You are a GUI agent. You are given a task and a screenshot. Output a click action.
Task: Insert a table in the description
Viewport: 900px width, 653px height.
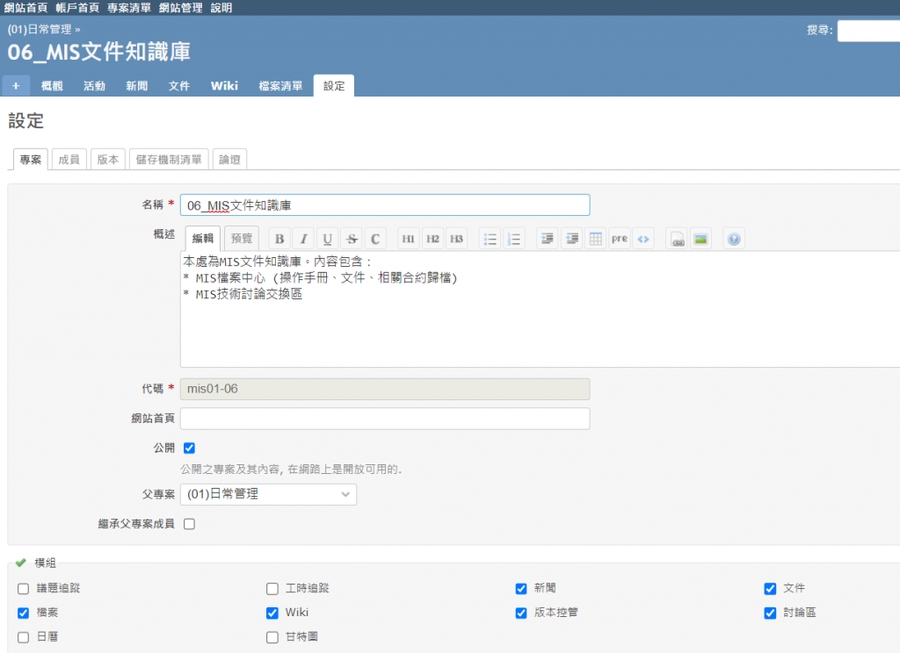point(596,239)
